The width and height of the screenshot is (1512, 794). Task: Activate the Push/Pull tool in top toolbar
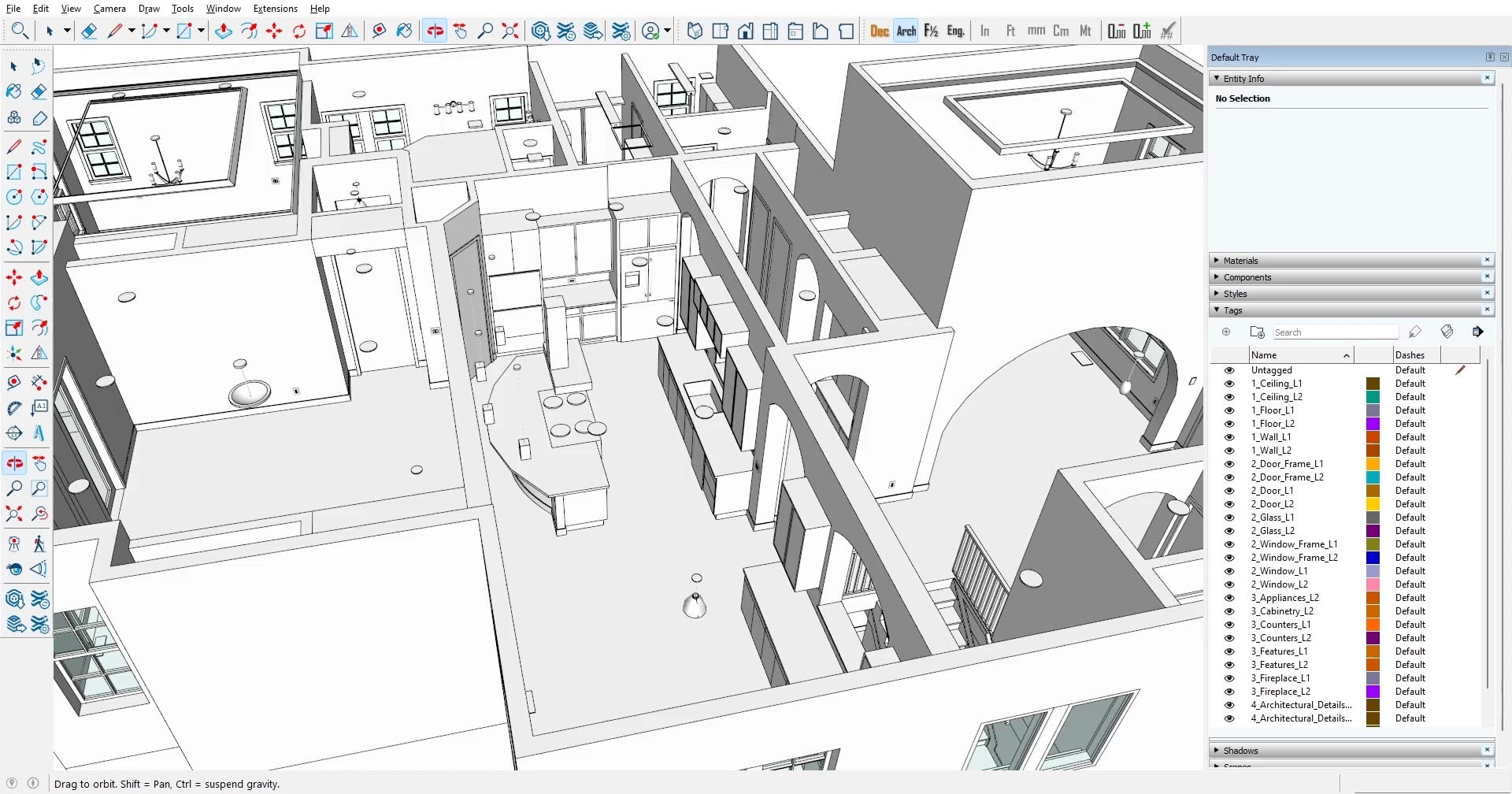(224, 31)
